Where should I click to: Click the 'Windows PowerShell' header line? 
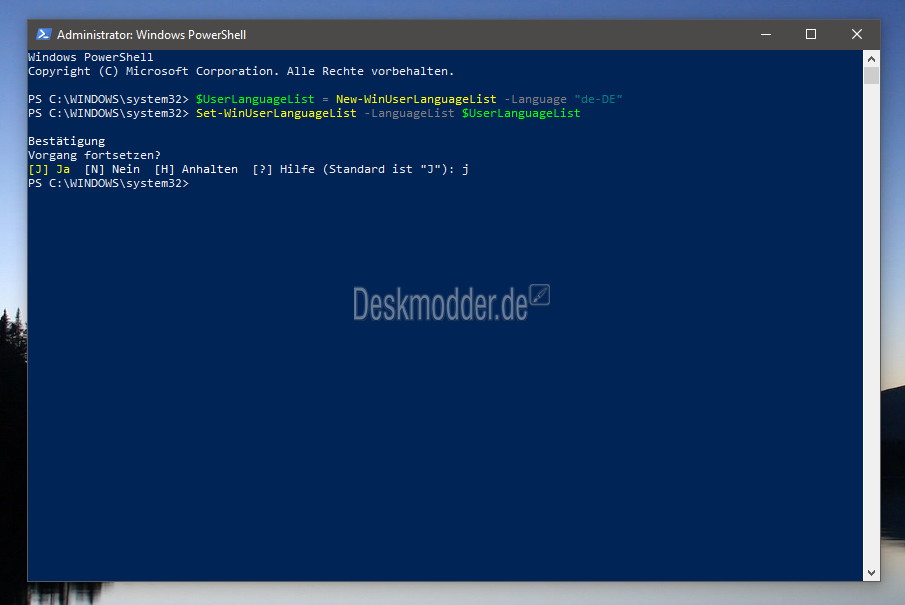pos(91,57)
